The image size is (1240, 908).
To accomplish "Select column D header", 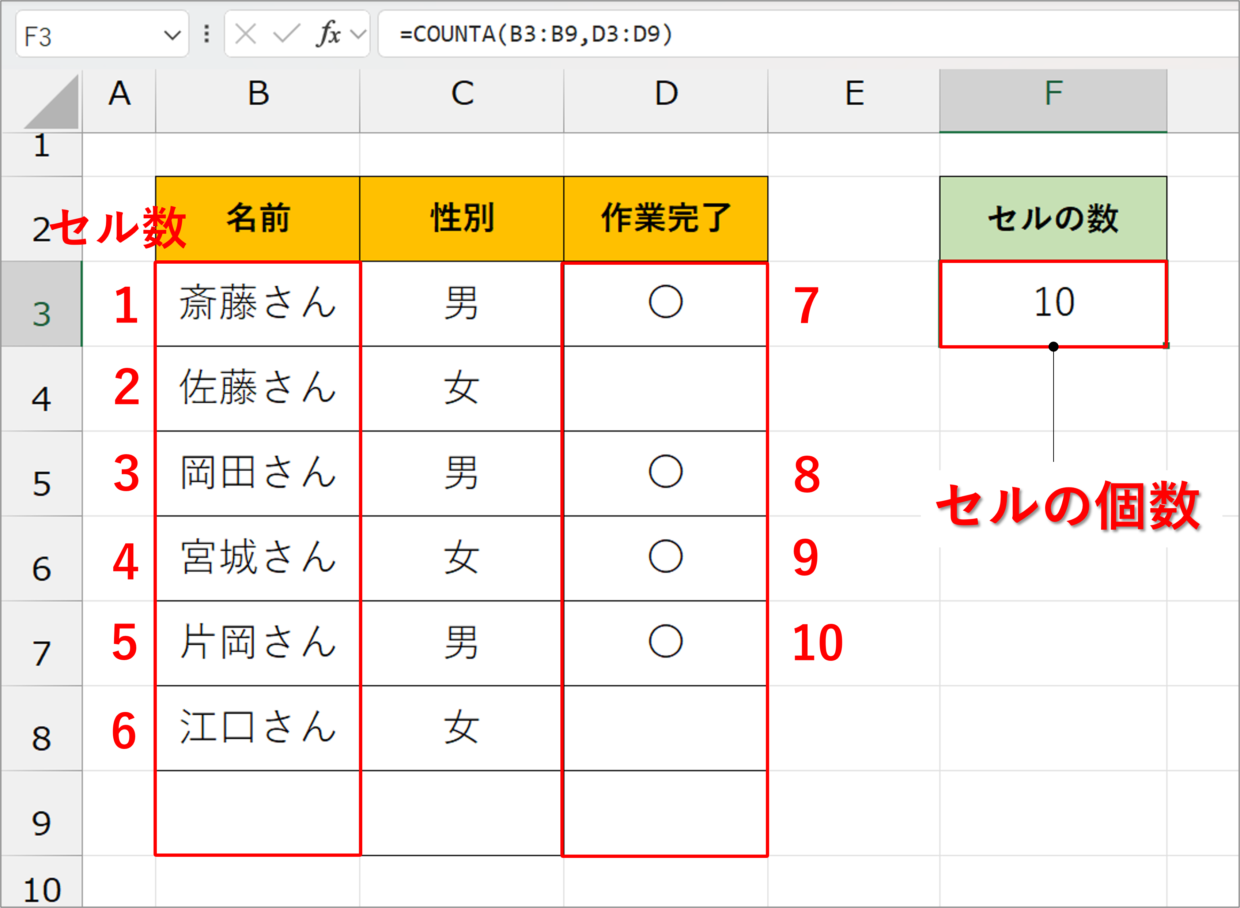I will point(666,94).
